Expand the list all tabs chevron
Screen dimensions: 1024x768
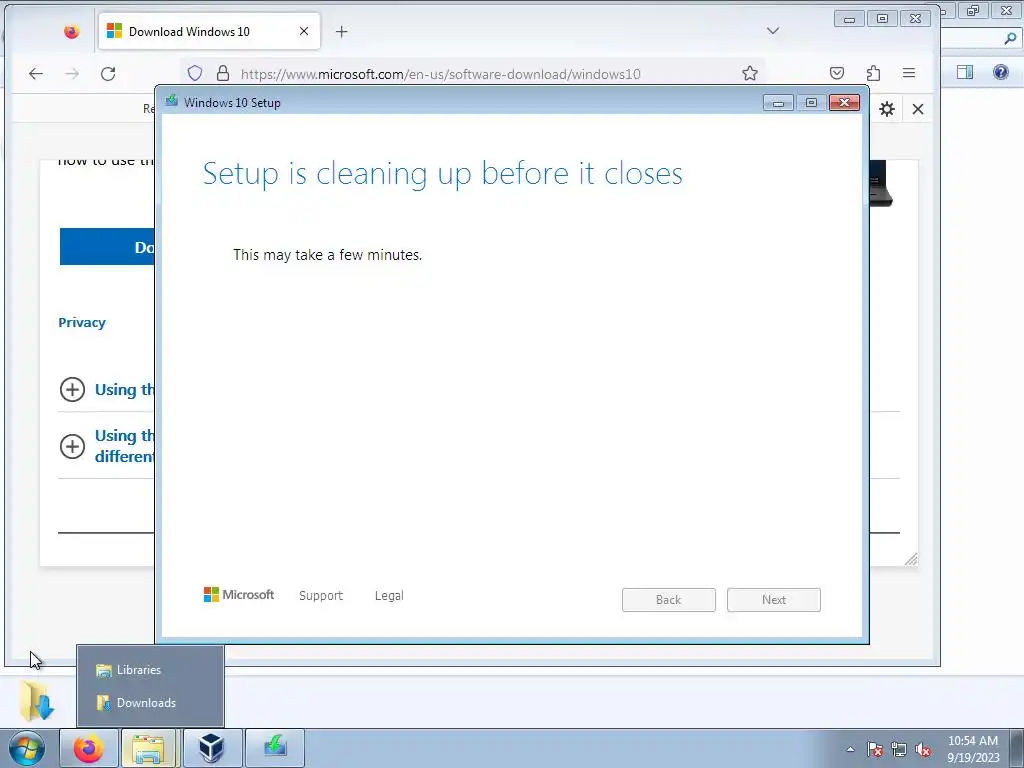coord(773,31)
